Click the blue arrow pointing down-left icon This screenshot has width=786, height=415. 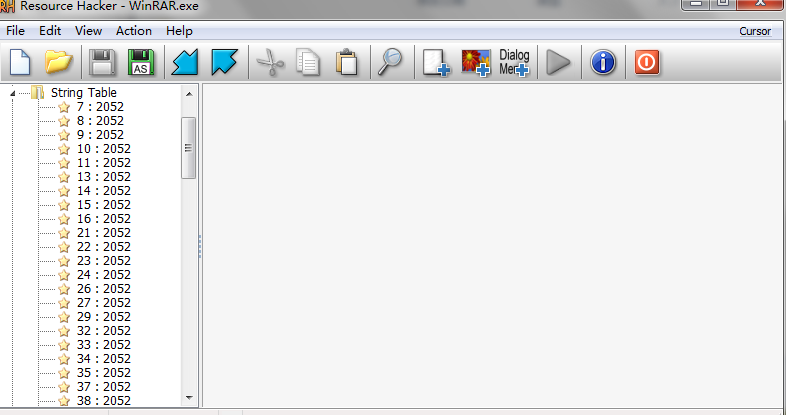[185, 62]
